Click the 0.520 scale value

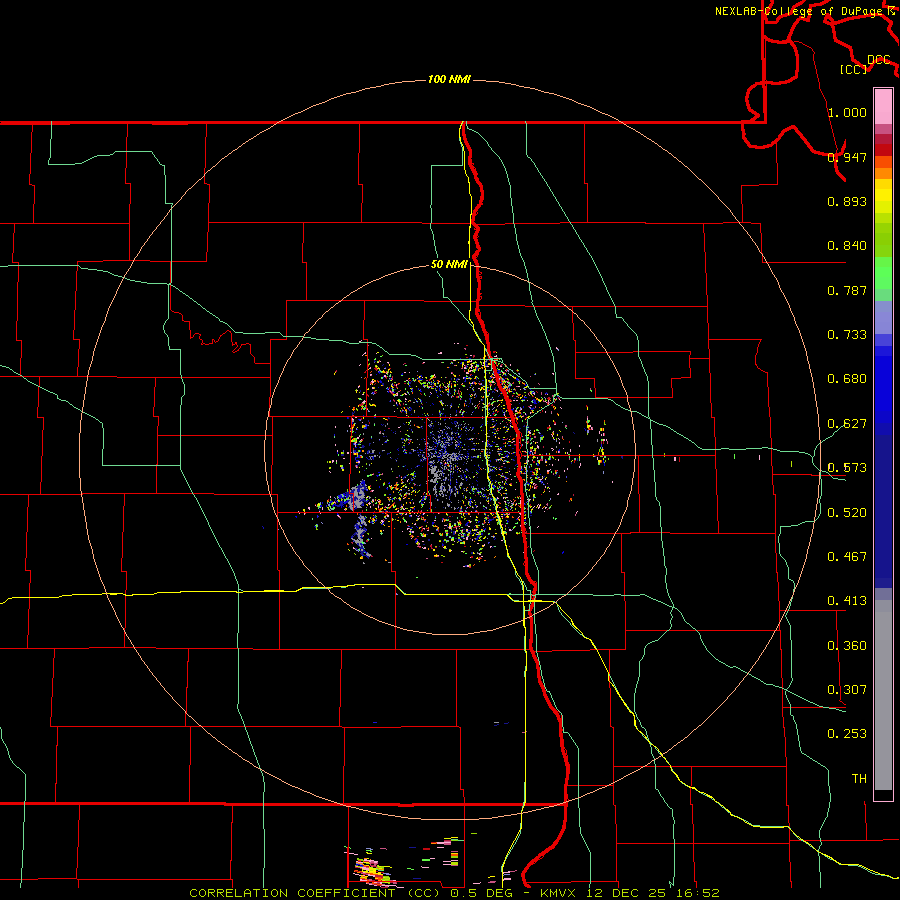847,512
